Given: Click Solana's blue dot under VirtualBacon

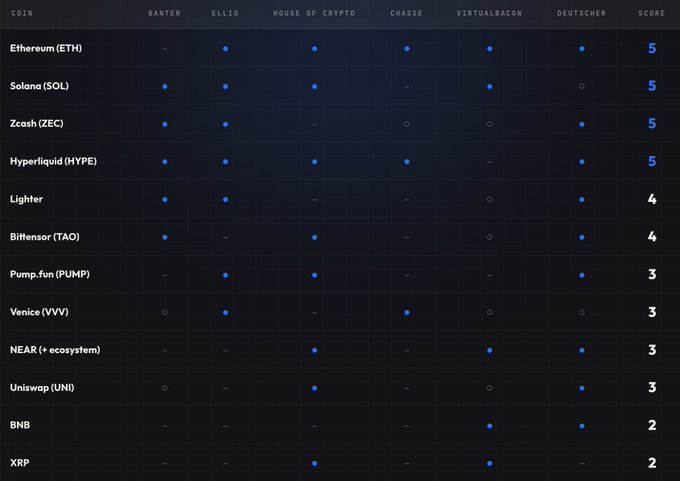Looking at the screenshot, I should [490, 86].
